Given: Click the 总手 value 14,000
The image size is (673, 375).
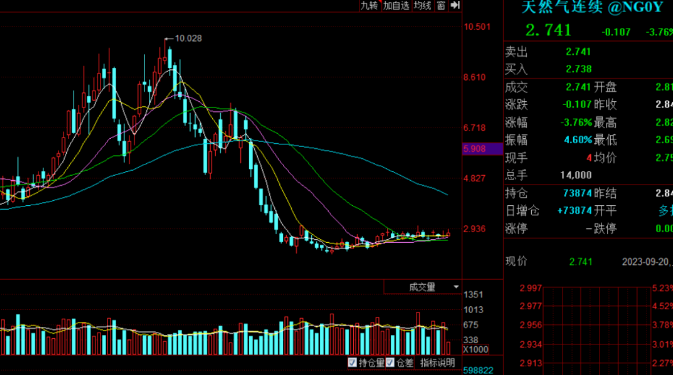Looking at the screenshot, I should pos(576,175).
